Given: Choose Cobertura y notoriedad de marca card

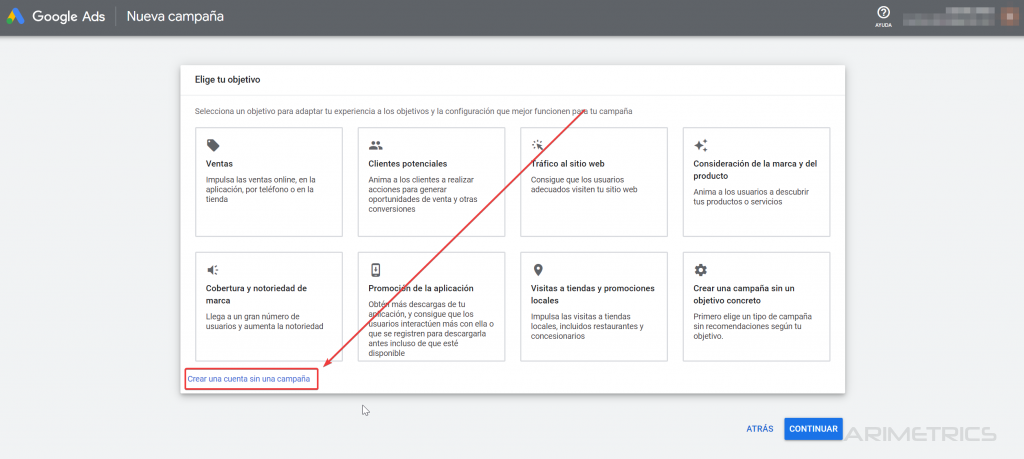Looking at the screenshot, I should coord(269,306).
